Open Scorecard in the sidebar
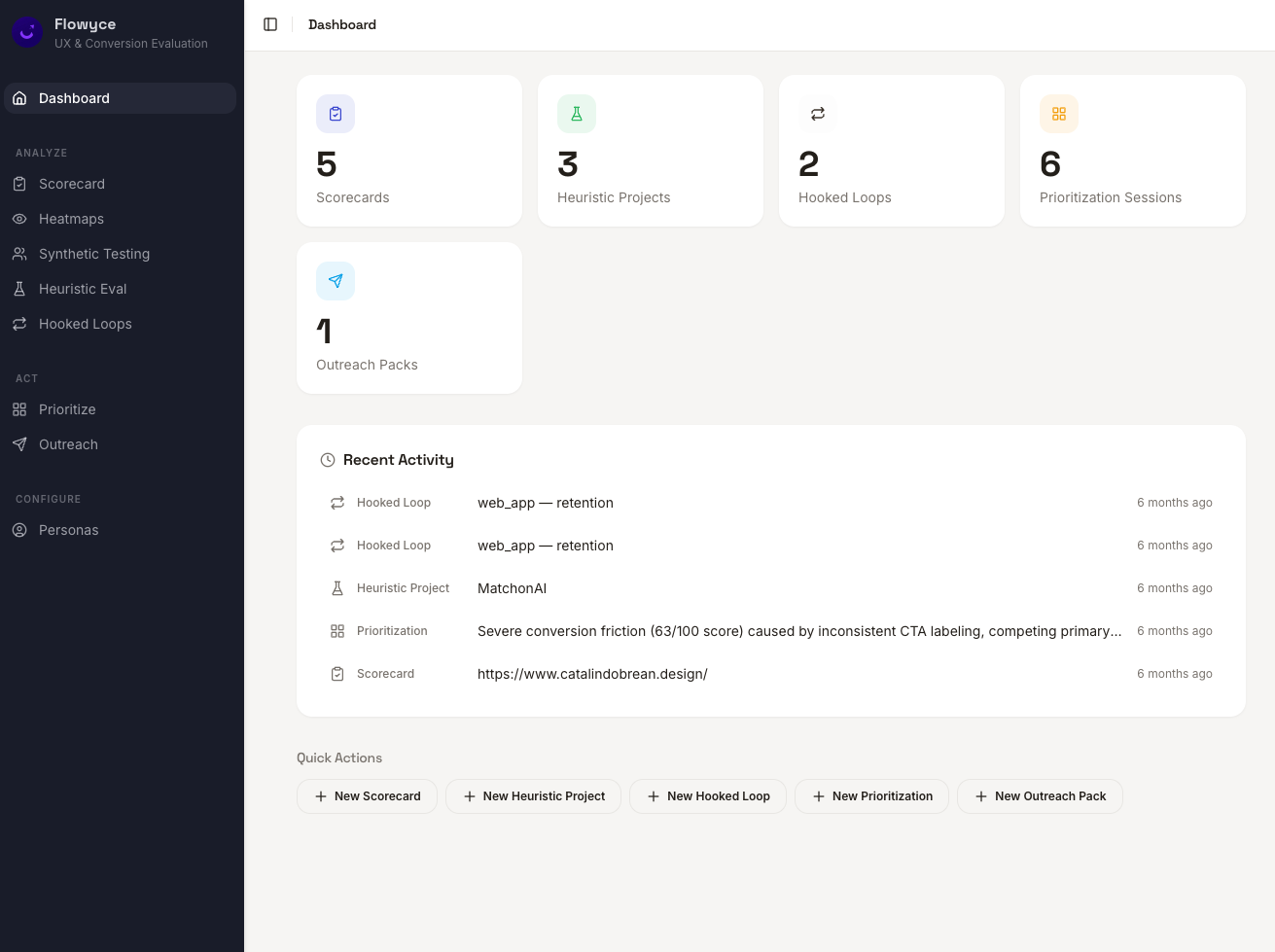The height and width of the screenshot is (952, 1275). [x=121, y=184]
